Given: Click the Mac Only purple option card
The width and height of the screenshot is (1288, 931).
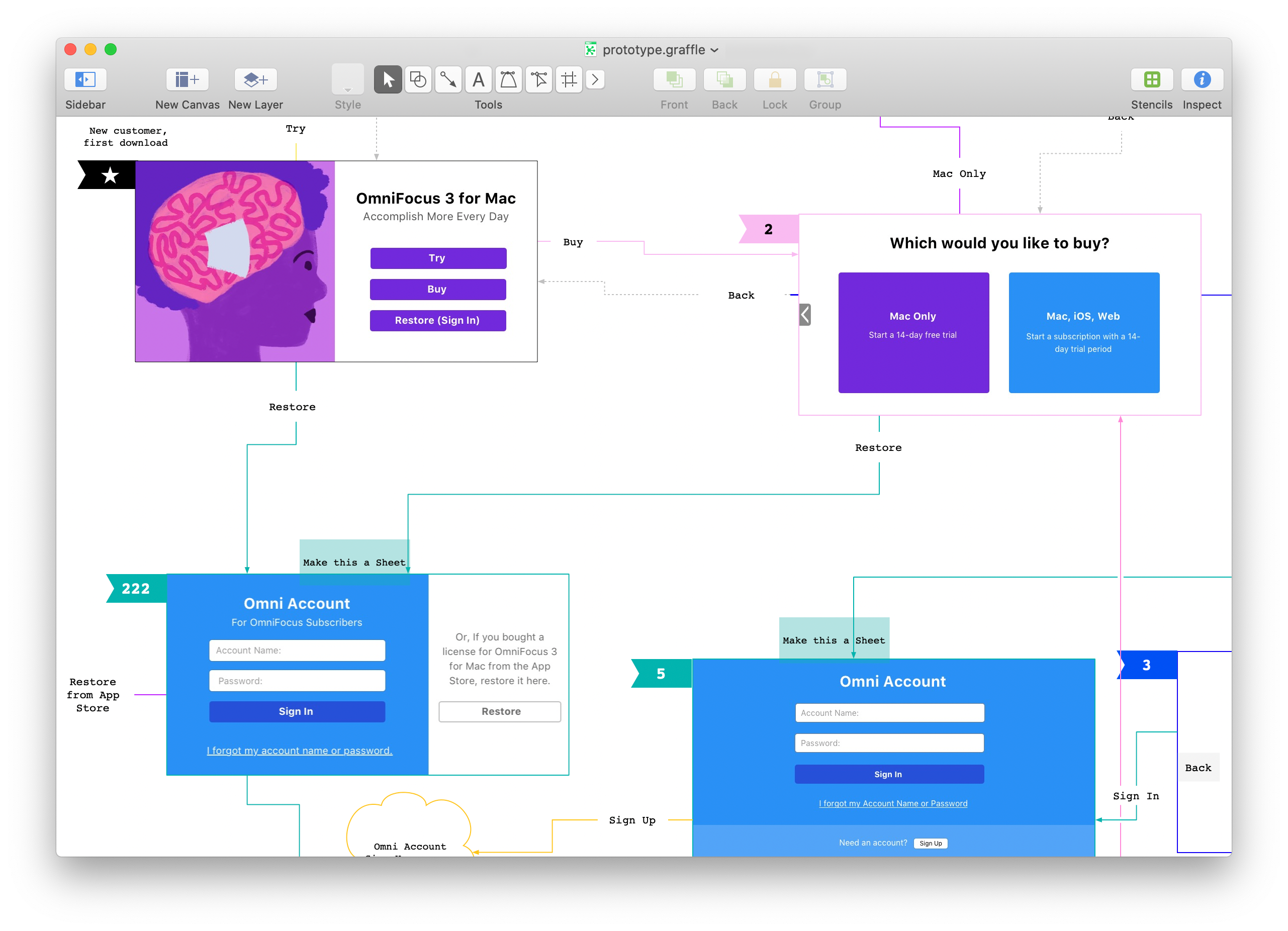Looking at the screenshot, I should click(x=913, y=332).
